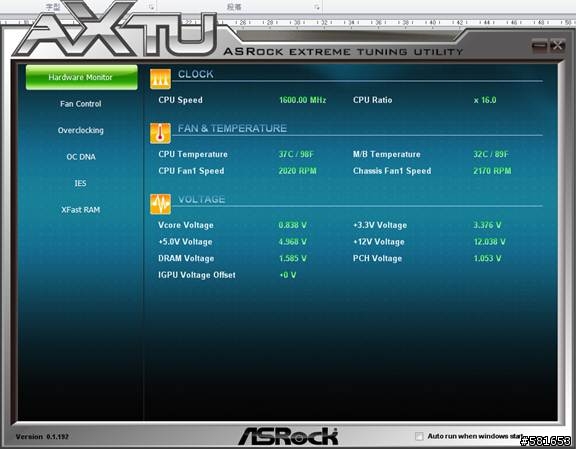Click the FAN & TEMPERATURE heading
The width and height of the screenshot is (576, 449).
click(x=232, y=128)
